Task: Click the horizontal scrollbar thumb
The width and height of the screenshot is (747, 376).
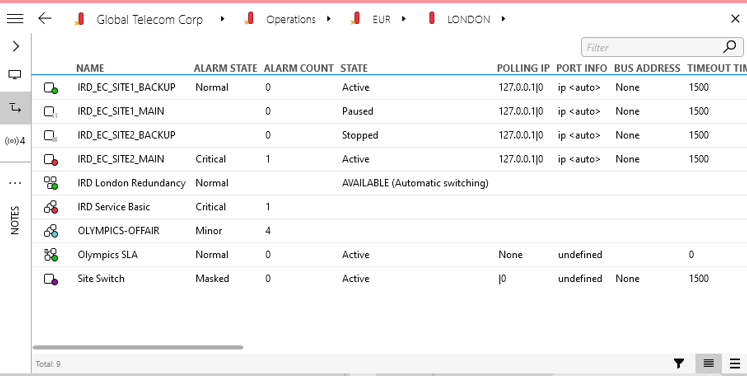Action: (x=138, y=347)
